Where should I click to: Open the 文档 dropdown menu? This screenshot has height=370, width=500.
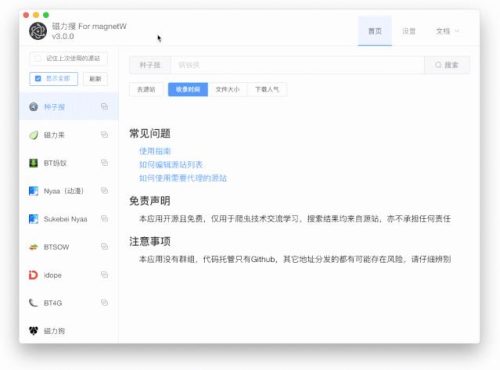(x=447, y=31)
